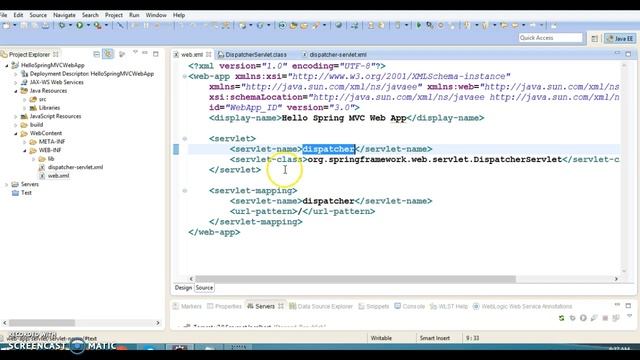The width and height of the screenshot is (640, 360).
Task: Click the Open Perspective icon beside Java EE
Action: coord(594,38)
